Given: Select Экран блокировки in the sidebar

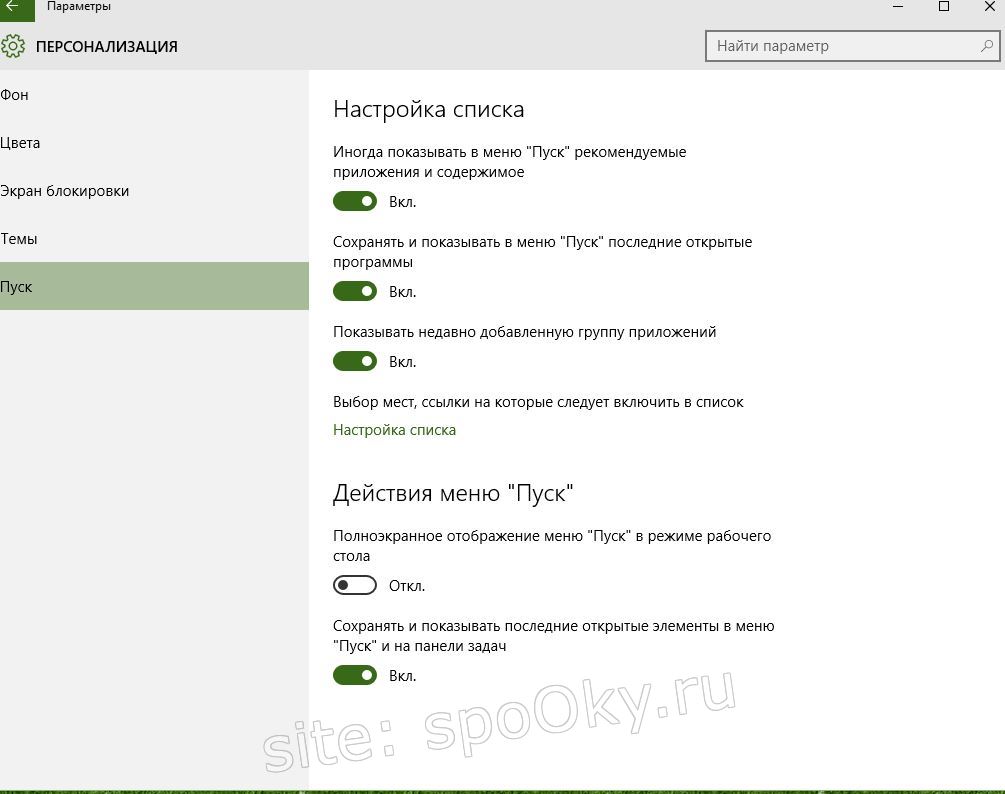Looking at the screenshot, I should [x=65, y=191].
